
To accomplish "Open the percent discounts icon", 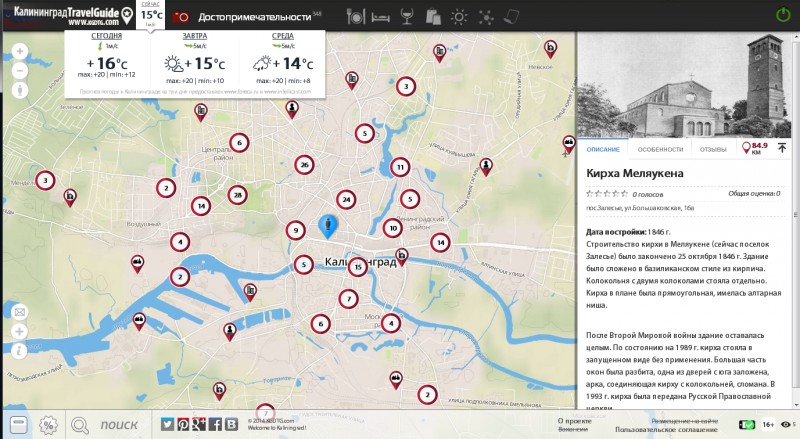I will [48, 425].
